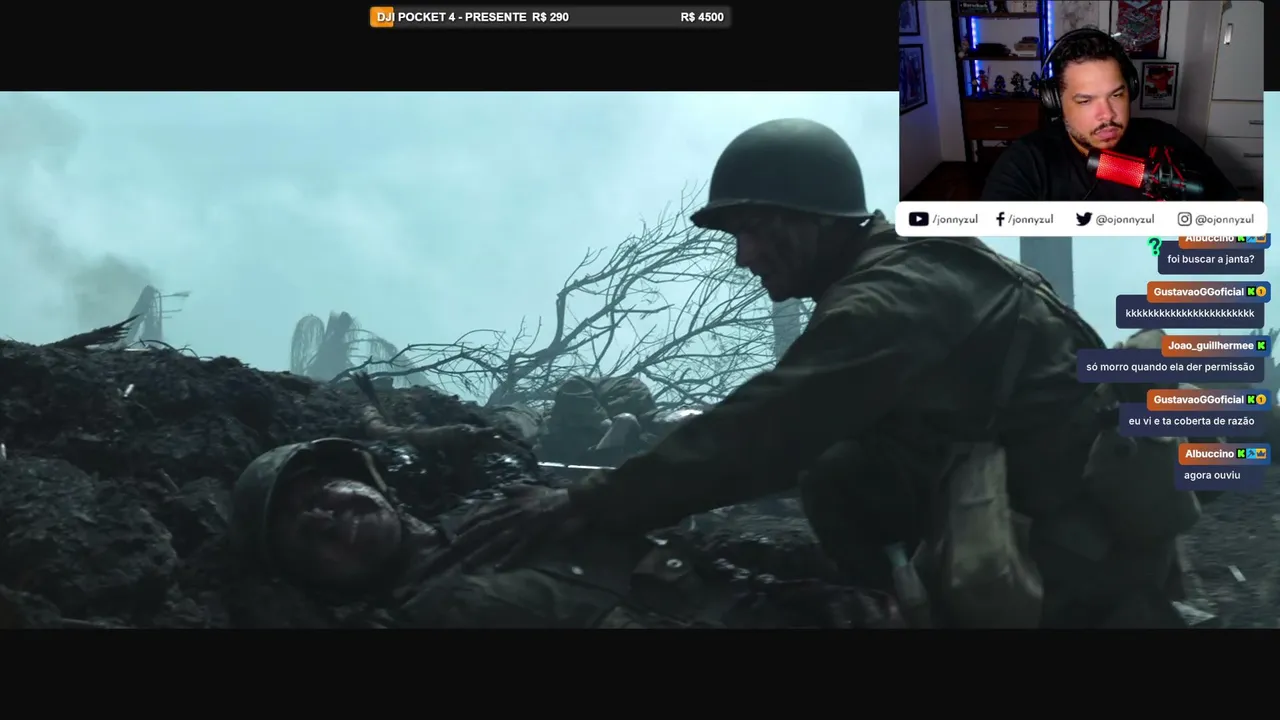Click the streamer's webcam feed

pos(1082,100)
